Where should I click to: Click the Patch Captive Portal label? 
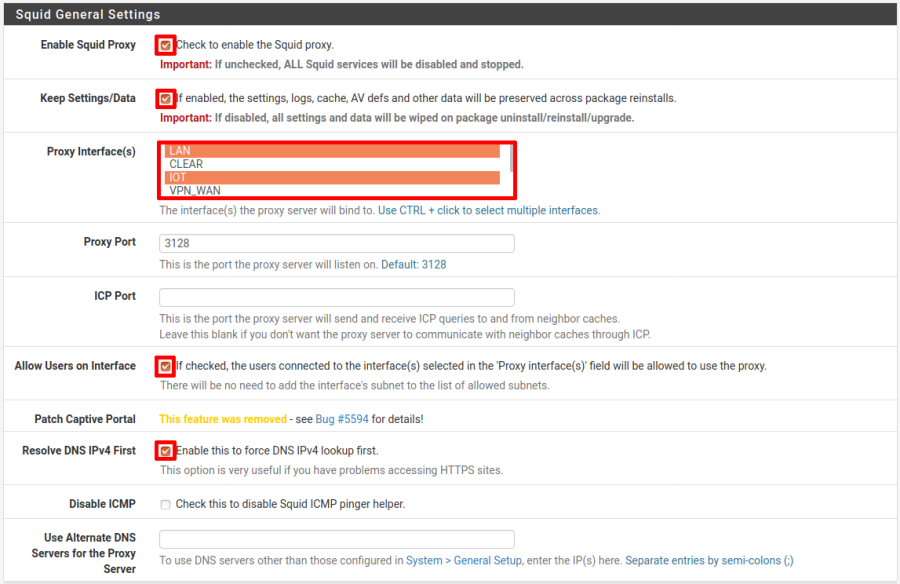(85, 419)
